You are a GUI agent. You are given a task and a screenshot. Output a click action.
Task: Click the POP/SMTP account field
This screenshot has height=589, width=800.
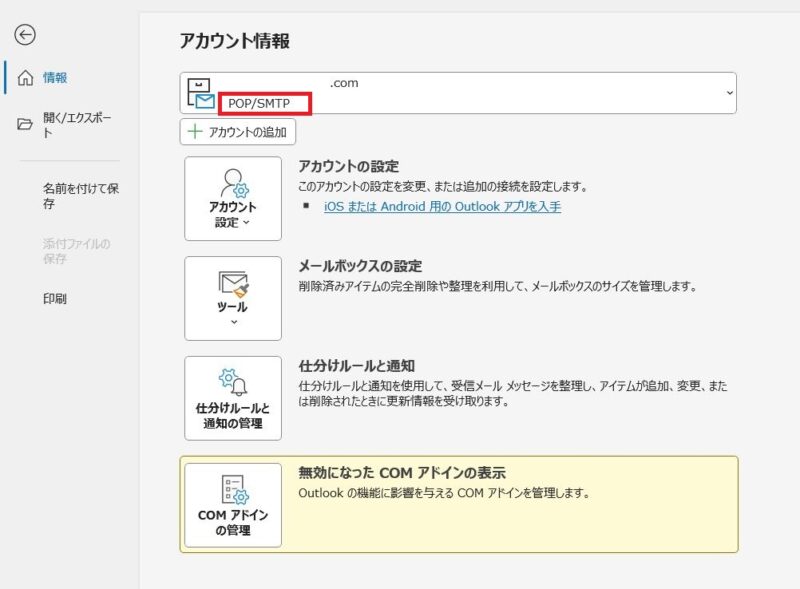tap(263, 102)
